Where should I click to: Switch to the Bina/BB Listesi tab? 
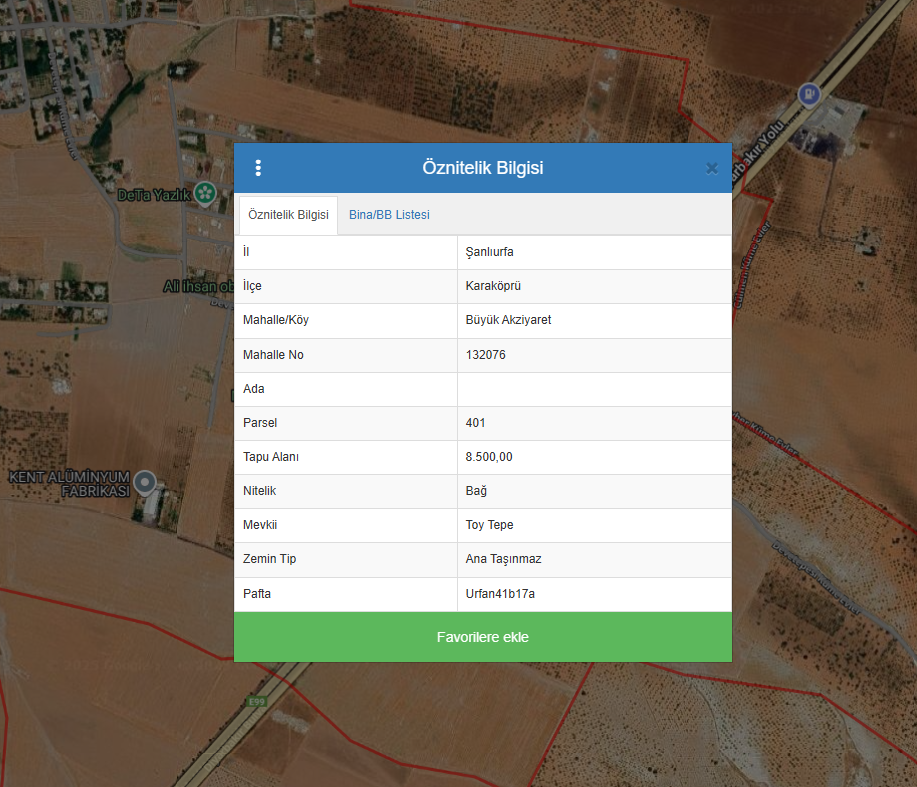389,215
